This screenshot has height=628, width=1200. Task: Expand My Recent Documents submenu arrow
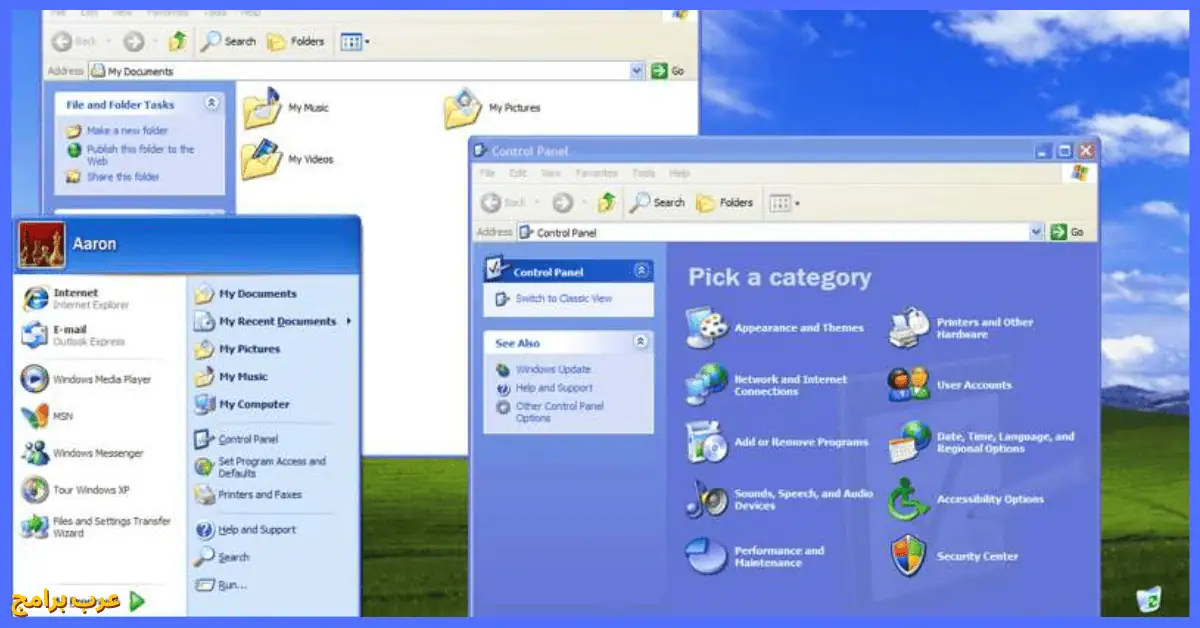pyautogui.click(x=349, y=321)
